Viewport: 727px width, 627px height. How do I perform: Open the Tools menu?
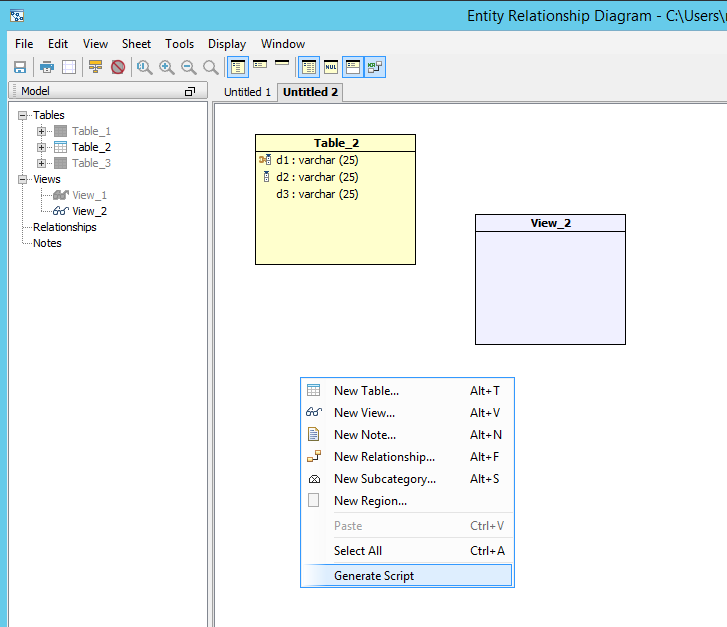point(180,44)
